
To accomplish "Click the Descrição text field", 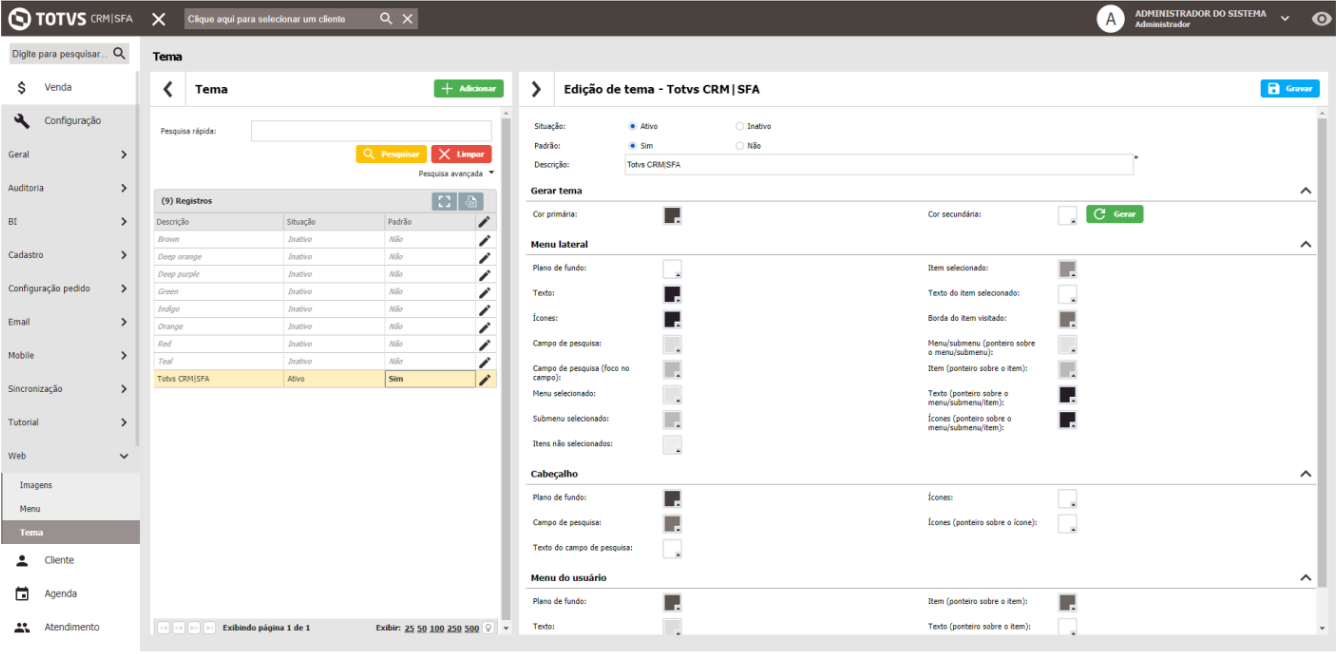I will tap(878, 164).
